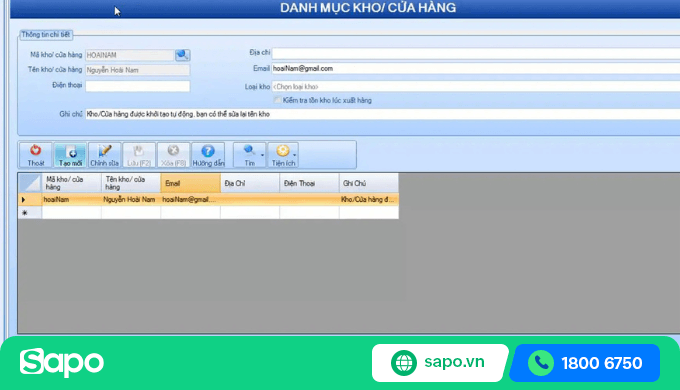Open the sapo.vn website link
Image resolution: width=680 pixels, height=390 pixels.
pyautogui.click(x=440, y=363)
